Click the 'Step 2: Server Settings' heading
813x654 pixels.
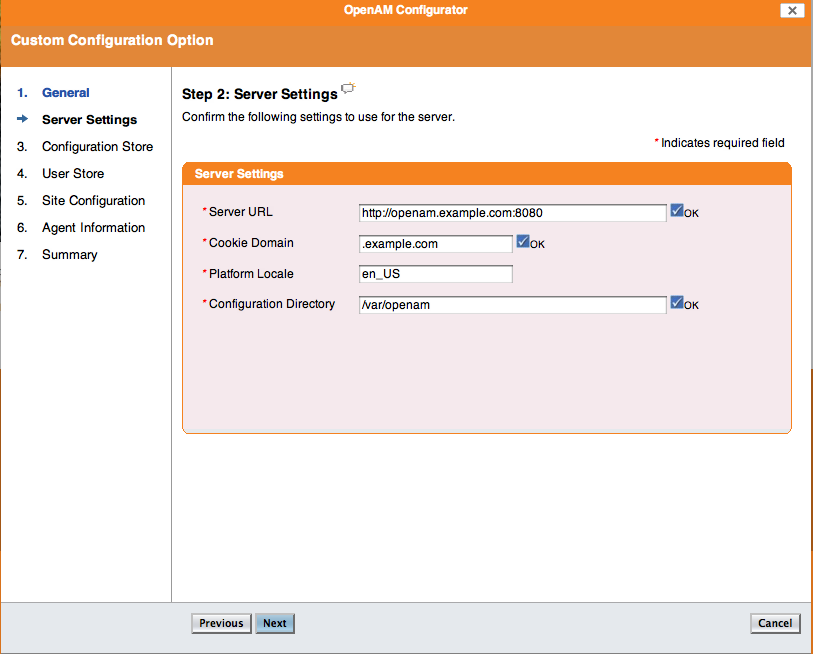260,94
